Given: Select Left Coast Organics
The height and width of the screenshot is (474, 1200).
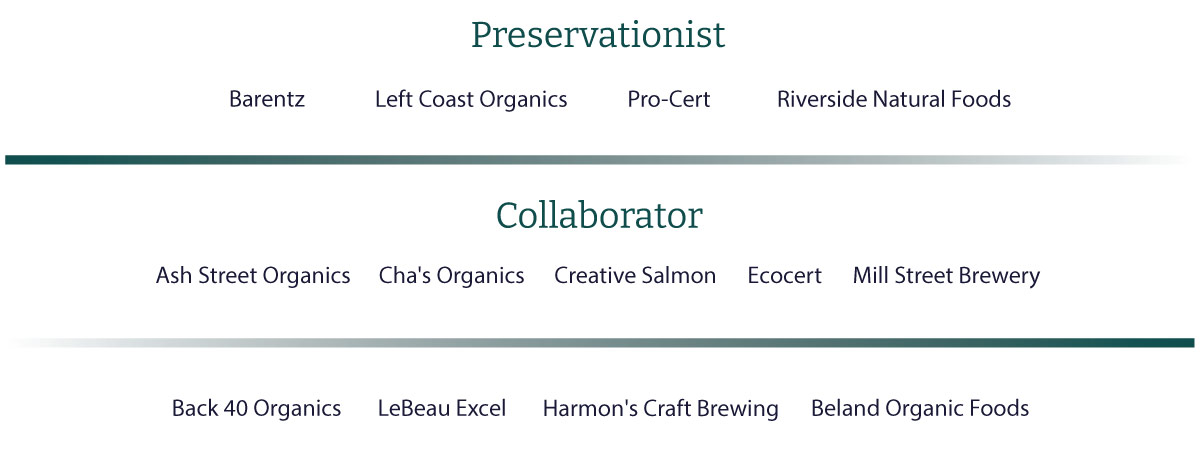Looking at the screenshot, I should pos(471,100).
